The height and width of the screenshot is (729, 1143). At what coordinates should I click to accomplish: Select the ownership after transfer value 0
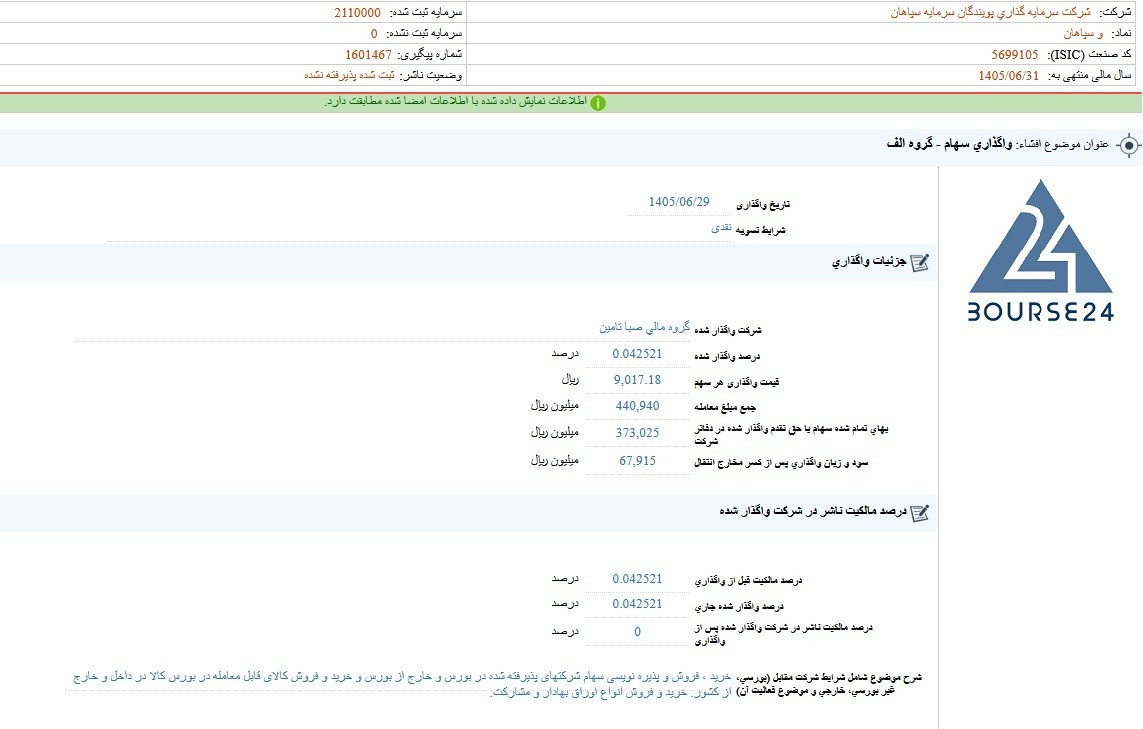[x=637, y=632]
